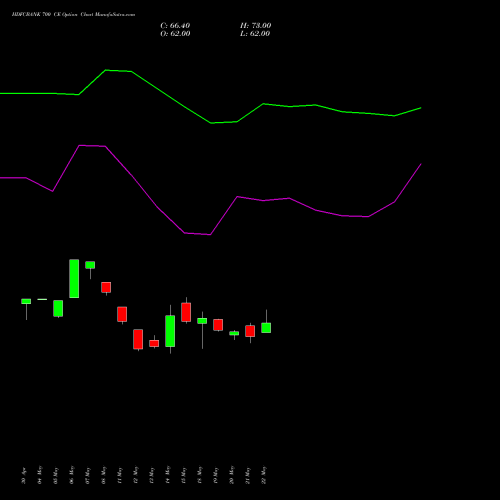
Task: Select the red candle for 11 May
Action: [x=122, y=314]
